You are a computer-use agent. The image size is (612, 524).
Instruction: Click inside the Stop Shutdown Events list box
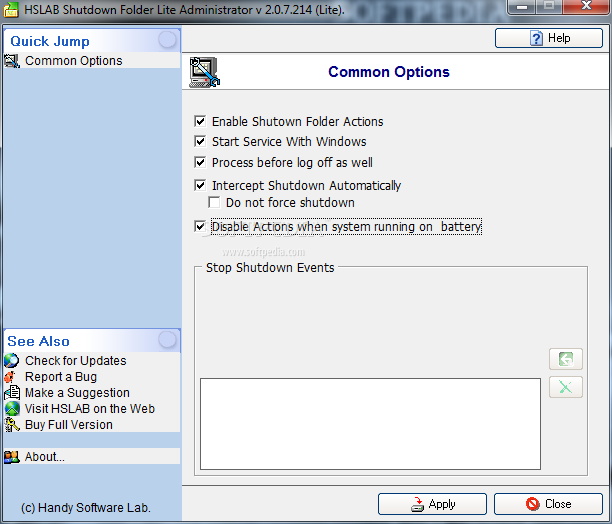[x=370, y=424]
